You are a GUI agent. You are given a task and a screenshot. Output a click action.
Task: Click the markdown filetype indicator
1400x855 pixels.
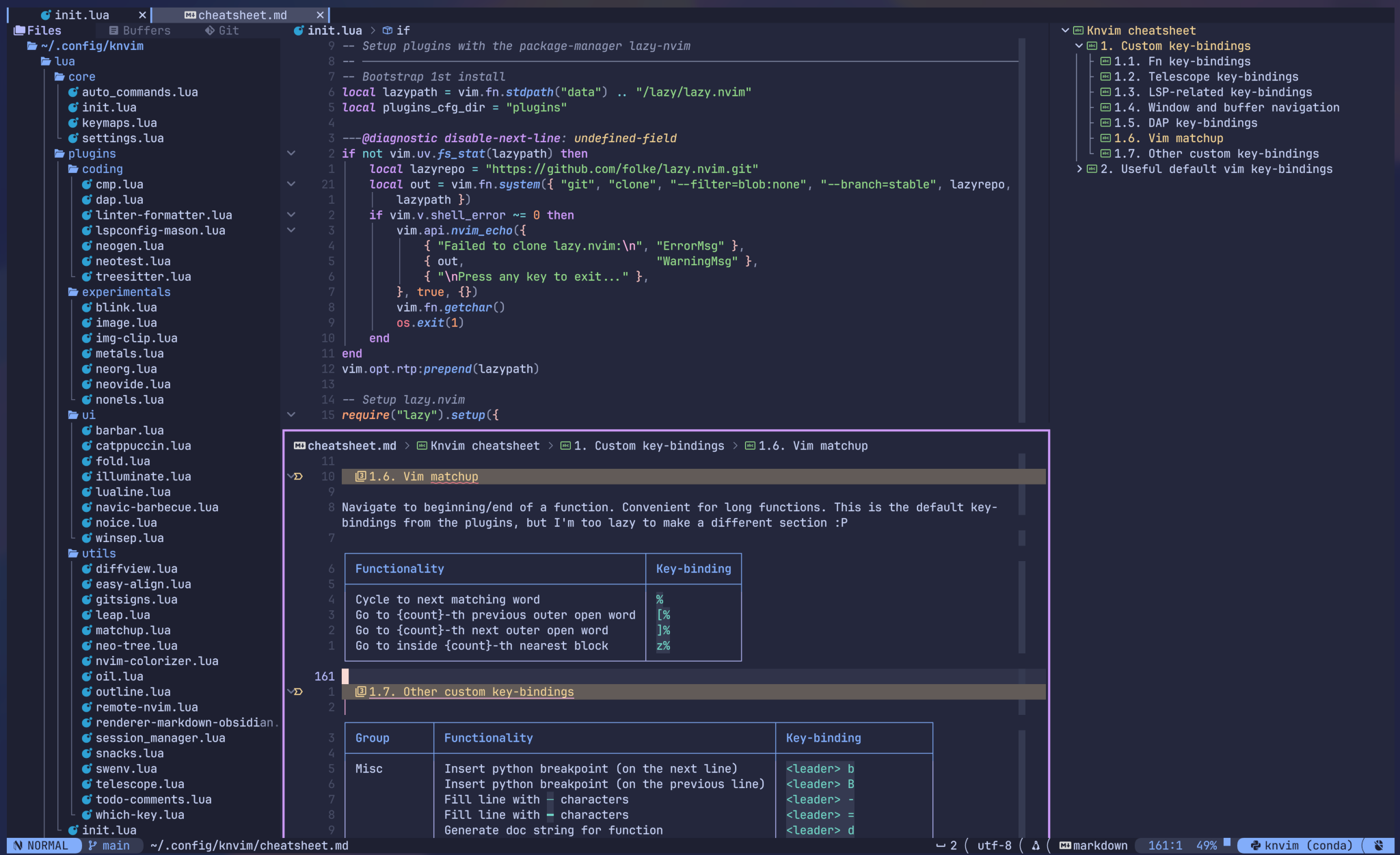1093,845
